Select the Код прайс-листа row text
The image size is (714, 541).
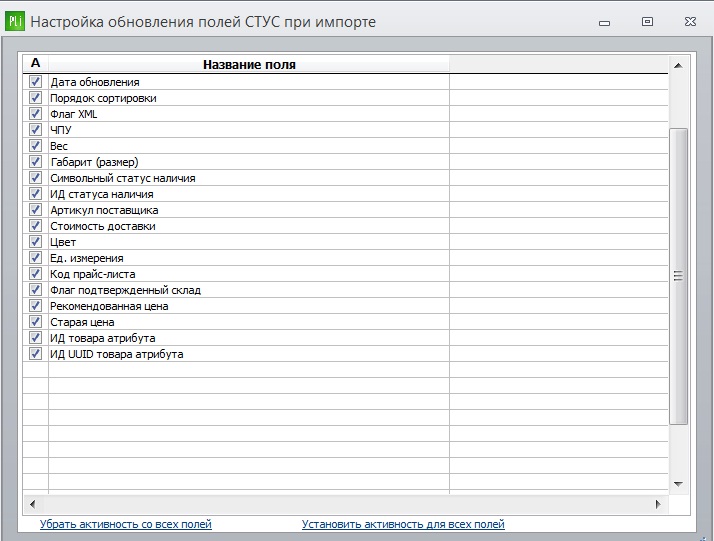coord(93,274)
